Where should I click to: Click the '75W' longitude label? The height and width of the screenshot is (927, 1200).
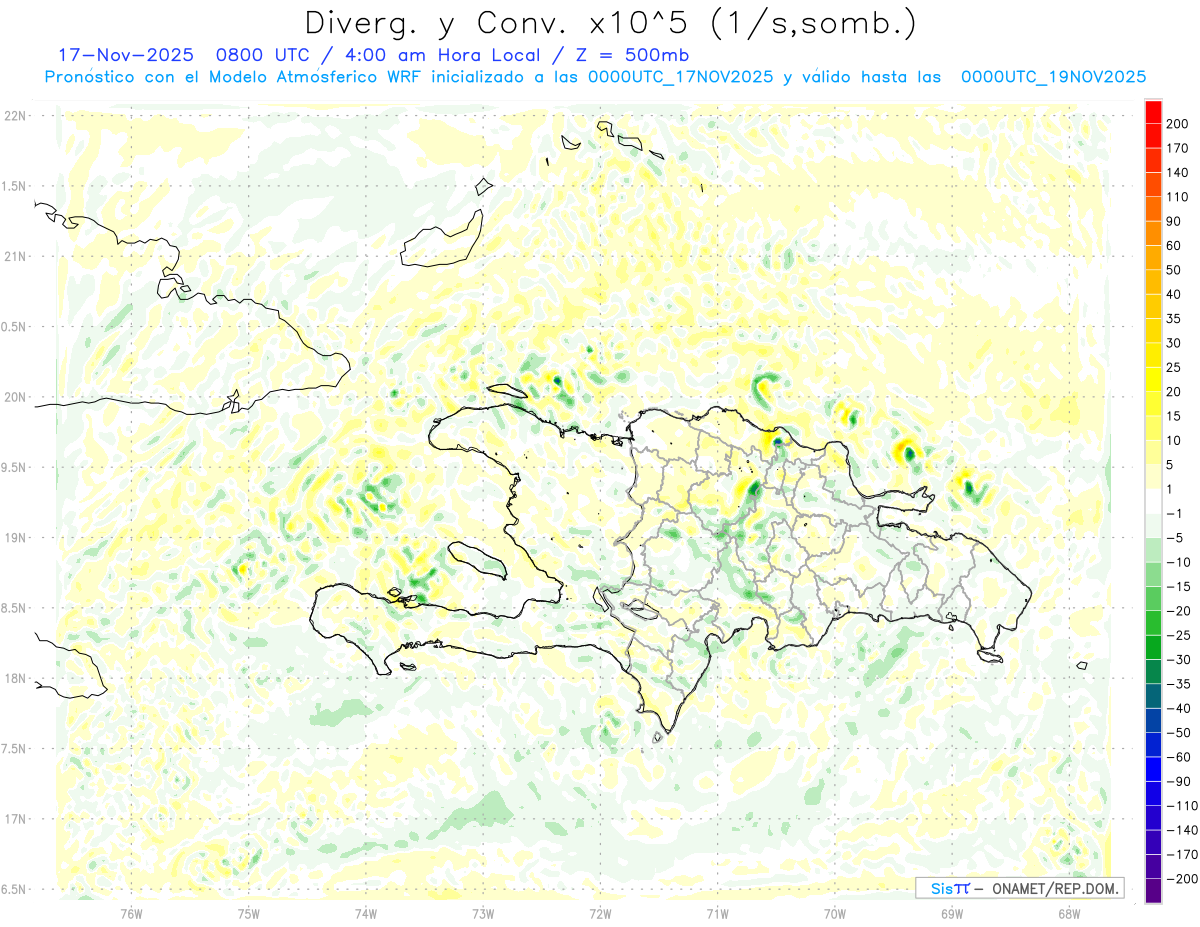point(248,913)
